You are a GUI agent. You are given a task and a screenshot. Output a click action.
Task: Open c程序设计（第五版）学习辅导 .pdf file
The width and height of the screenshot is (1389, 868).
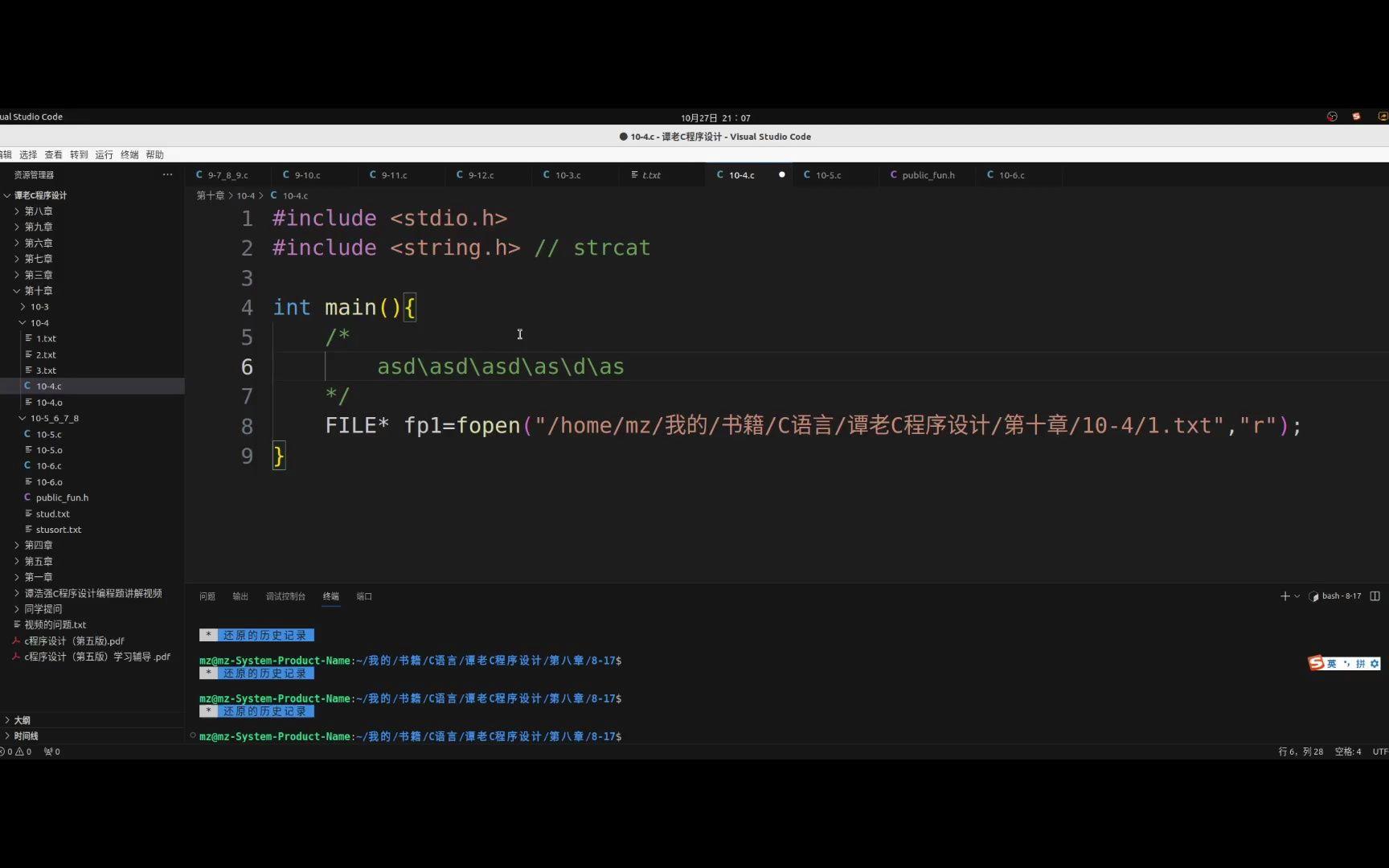pyautogui.click(x=97, y=657)
